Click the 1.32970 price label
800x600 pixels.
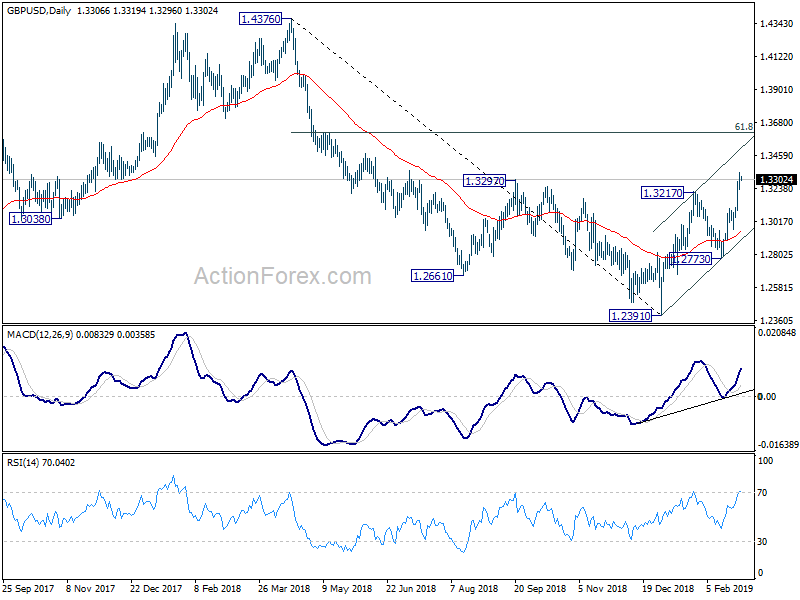coord(484,181)
